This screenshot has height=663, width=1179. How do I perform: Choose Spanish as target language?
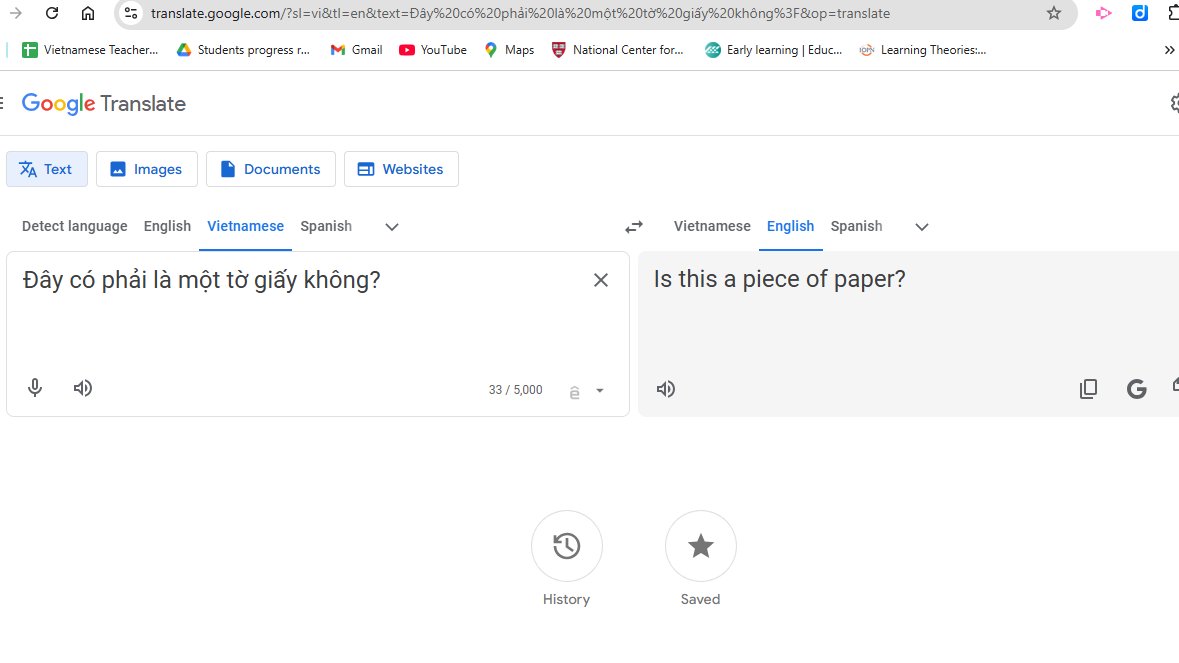tap(856, 226)
